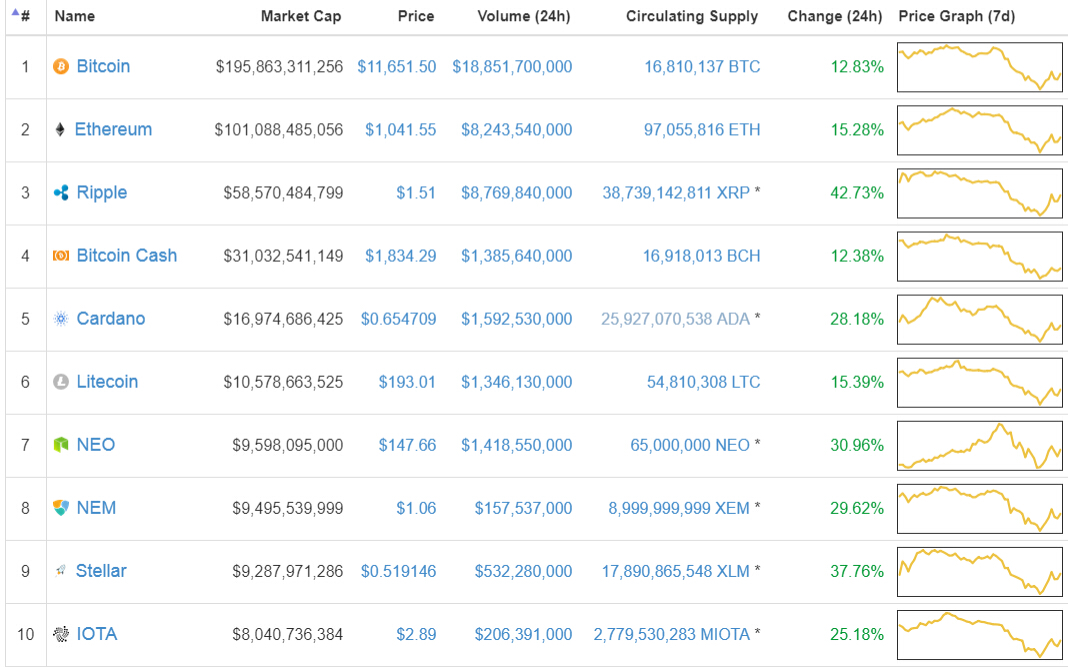Click the Cardano logo icon

point(61,319)
